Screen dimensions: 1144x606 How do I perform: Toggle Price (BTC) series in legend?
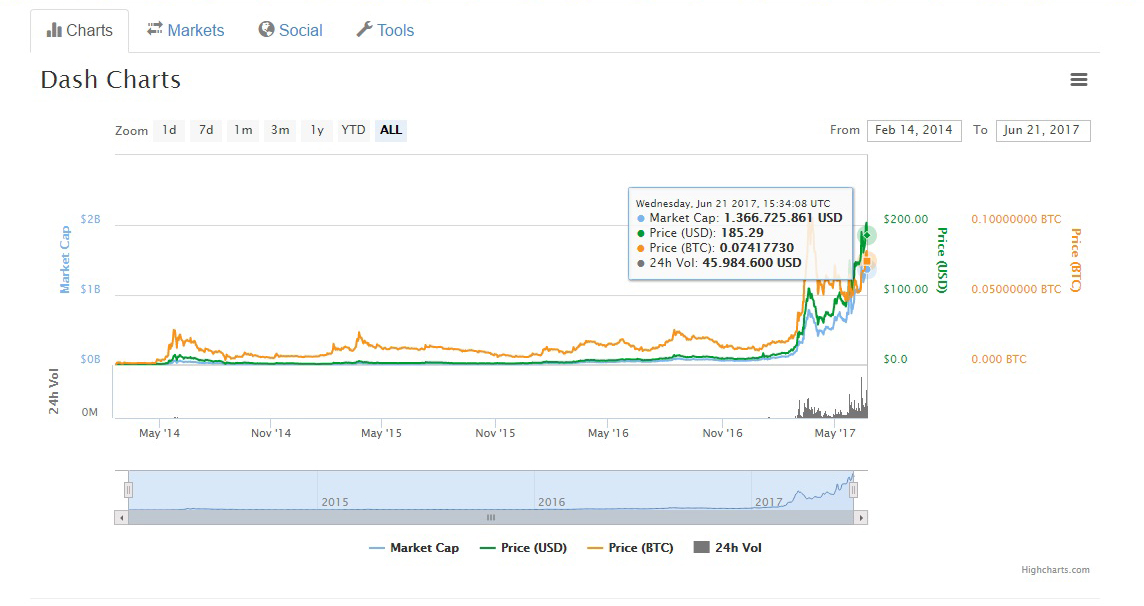pos(630,548)
